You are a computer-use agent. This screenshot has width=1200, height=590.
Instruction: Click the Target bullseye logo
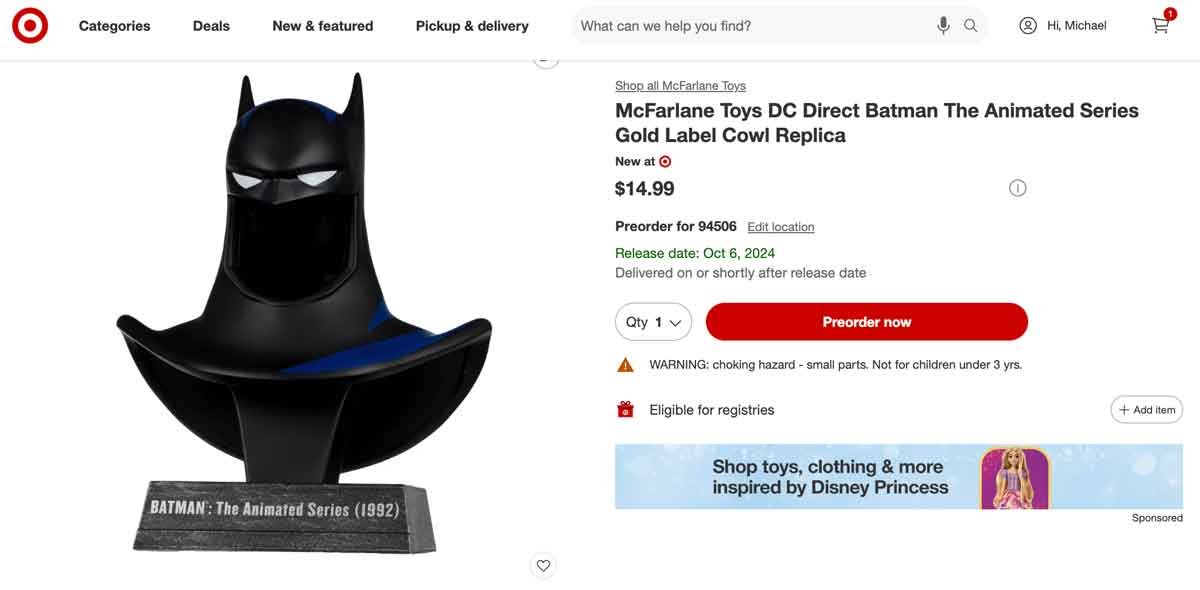tap(30, 26)
